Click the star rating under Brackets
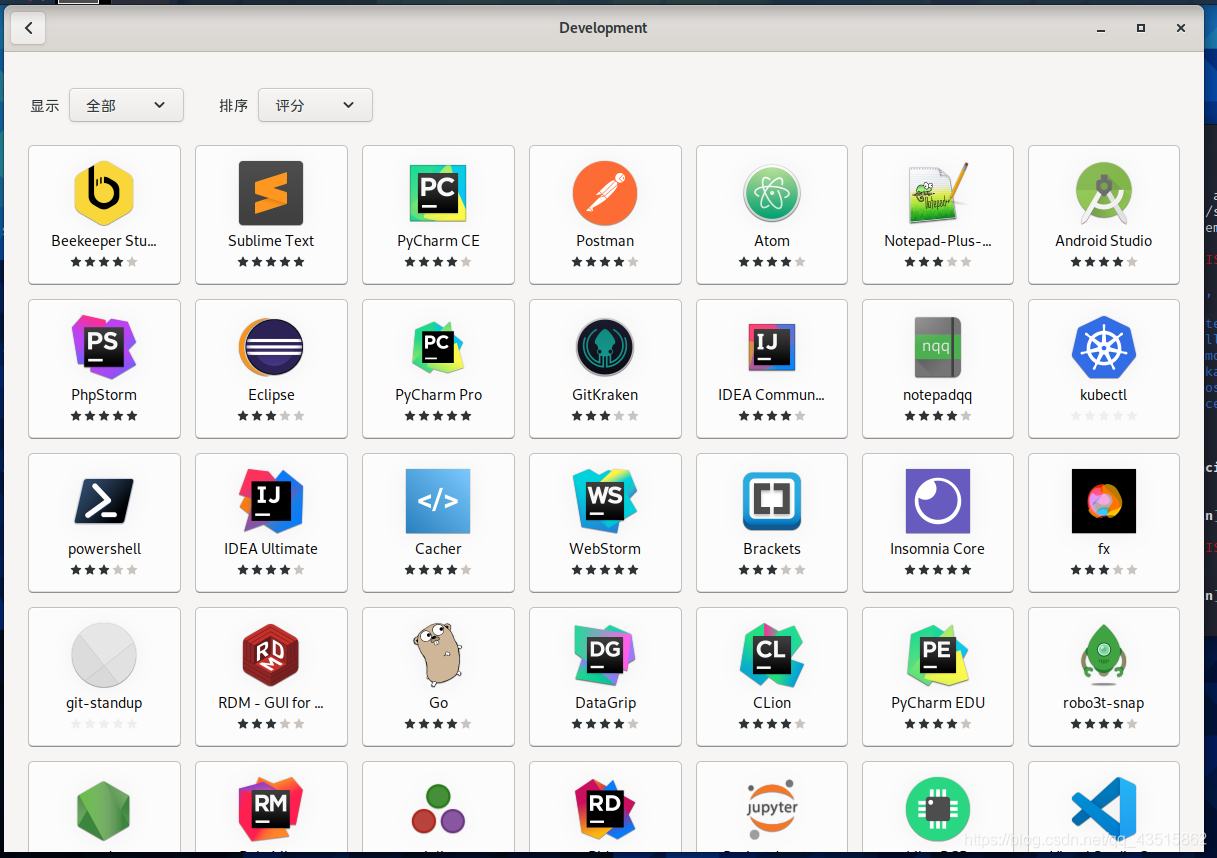This screenshot has width=1217, height=858. tap(772, 570)
